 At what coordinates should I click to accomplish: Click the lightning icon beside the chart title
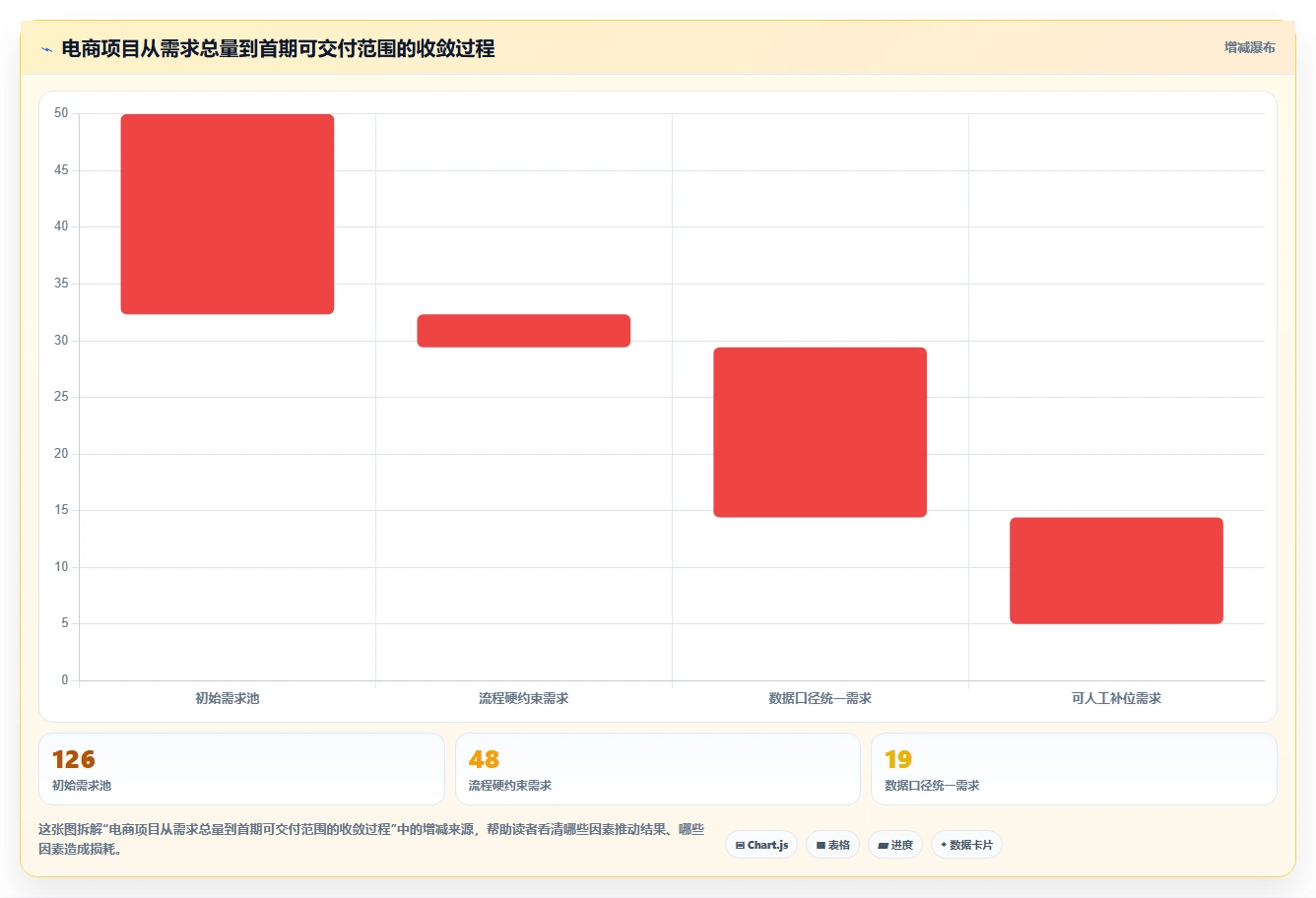pos(46,49)
